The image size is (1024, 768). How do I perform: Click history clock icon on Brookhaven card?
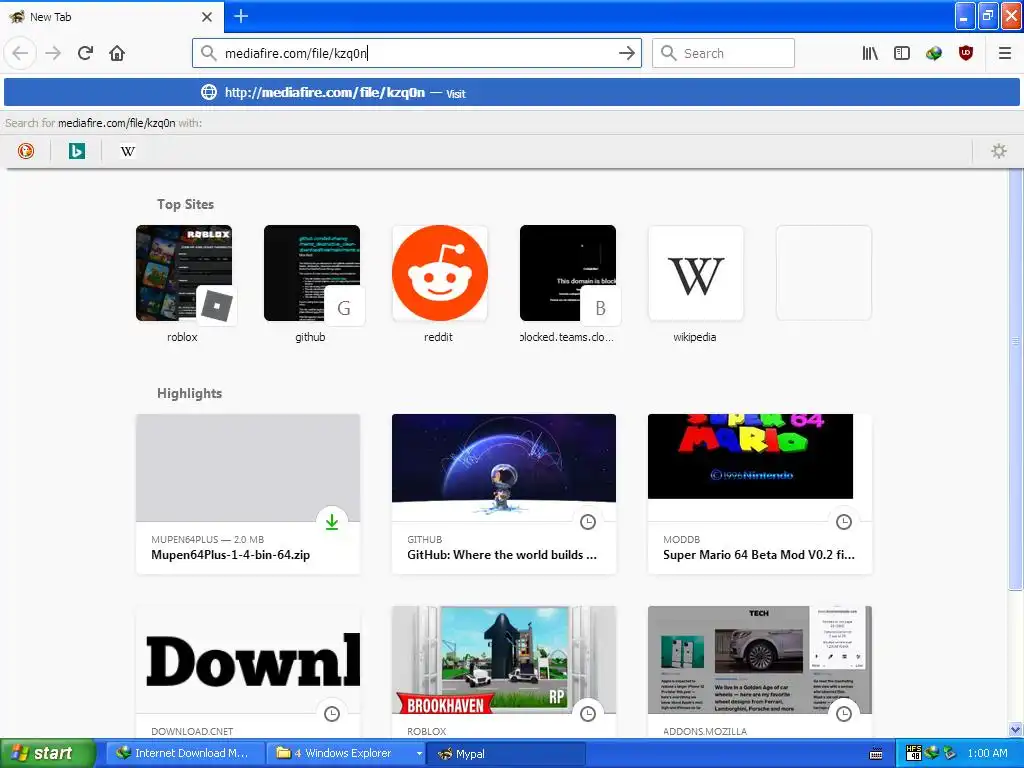coord(588,714)
